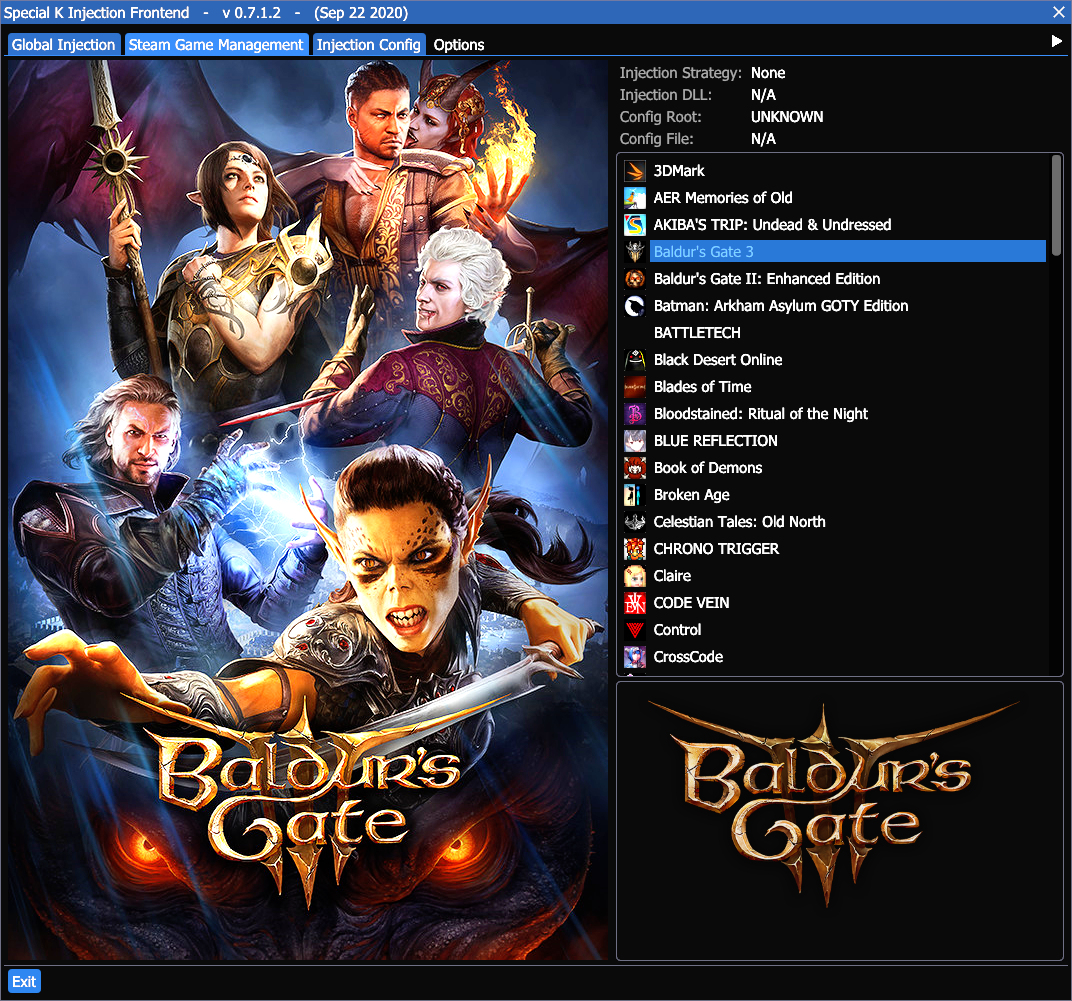Expand tabs with the right arrow
1072x1001 pixels.
coord(1056,42)
